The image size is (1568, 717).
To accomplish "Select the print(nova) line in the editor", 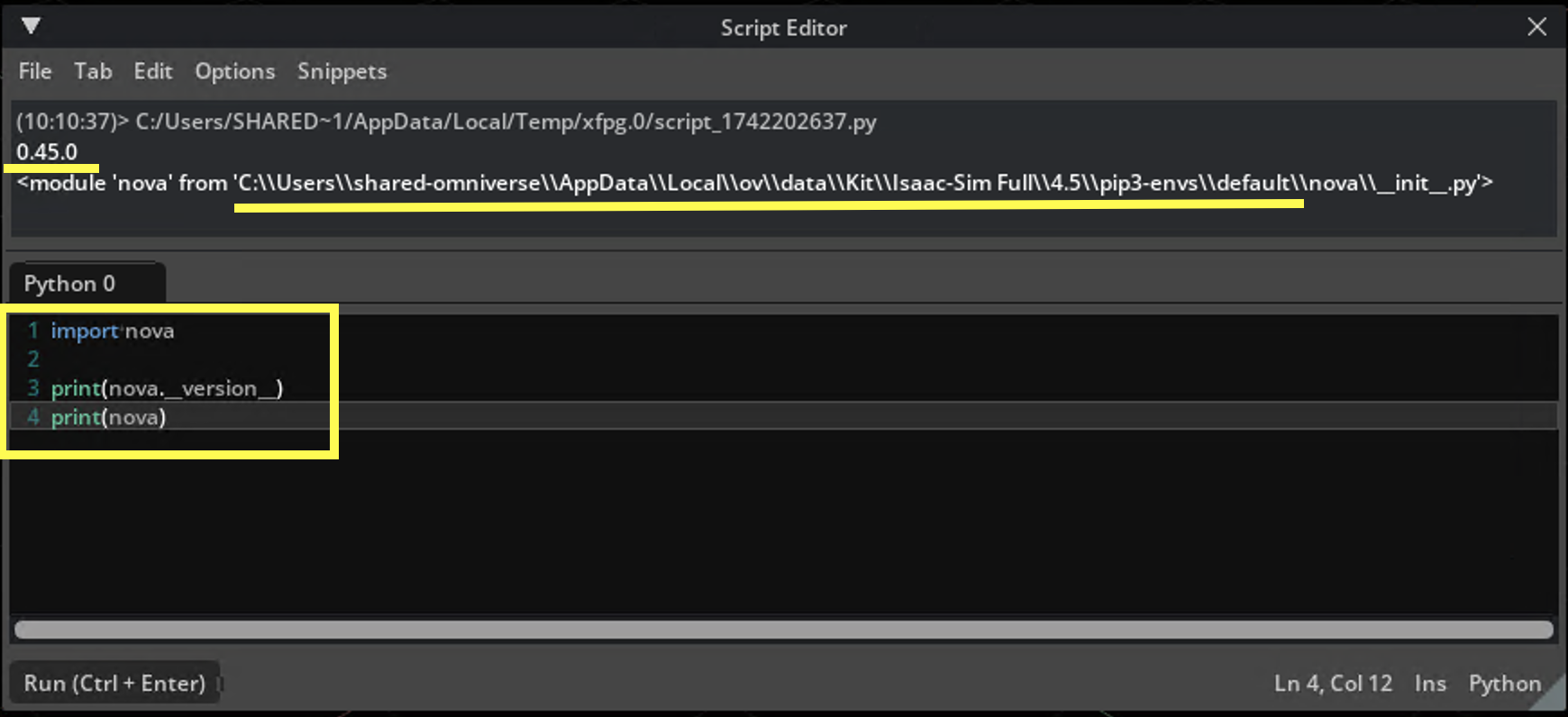I will 108,417.
